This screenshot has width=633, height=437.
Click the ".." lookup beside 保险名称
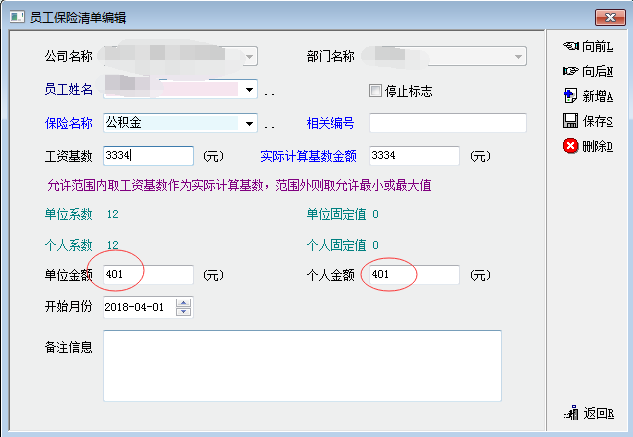(x=269, y=126)
